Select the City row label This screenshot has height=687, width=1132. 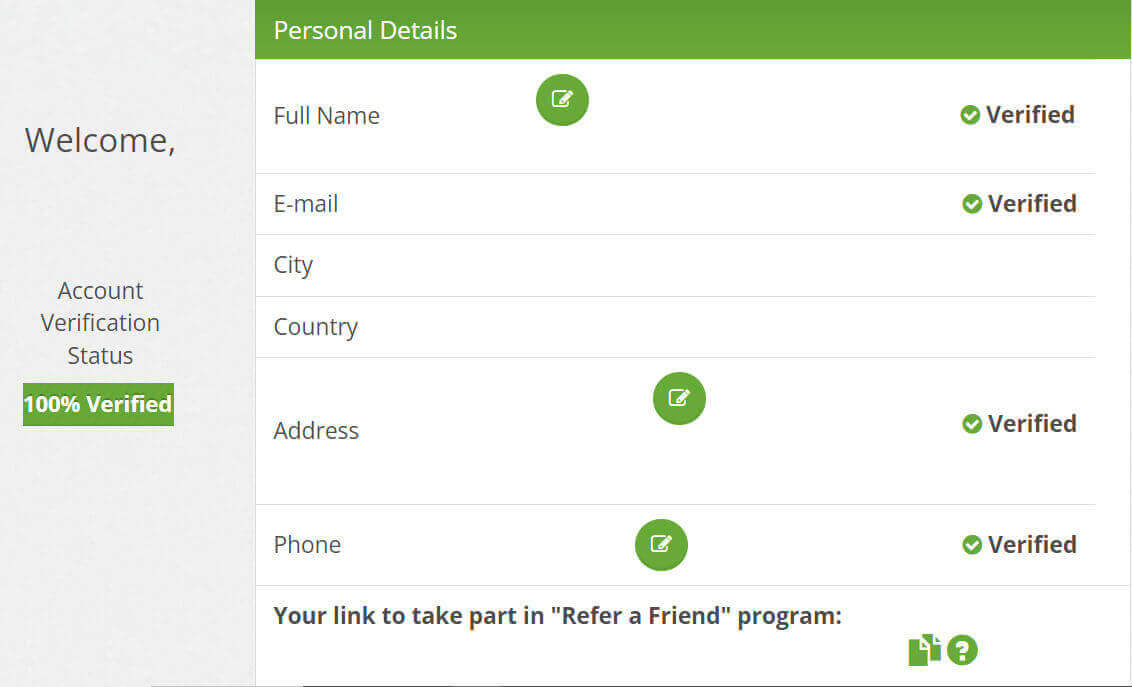[293, 266]
